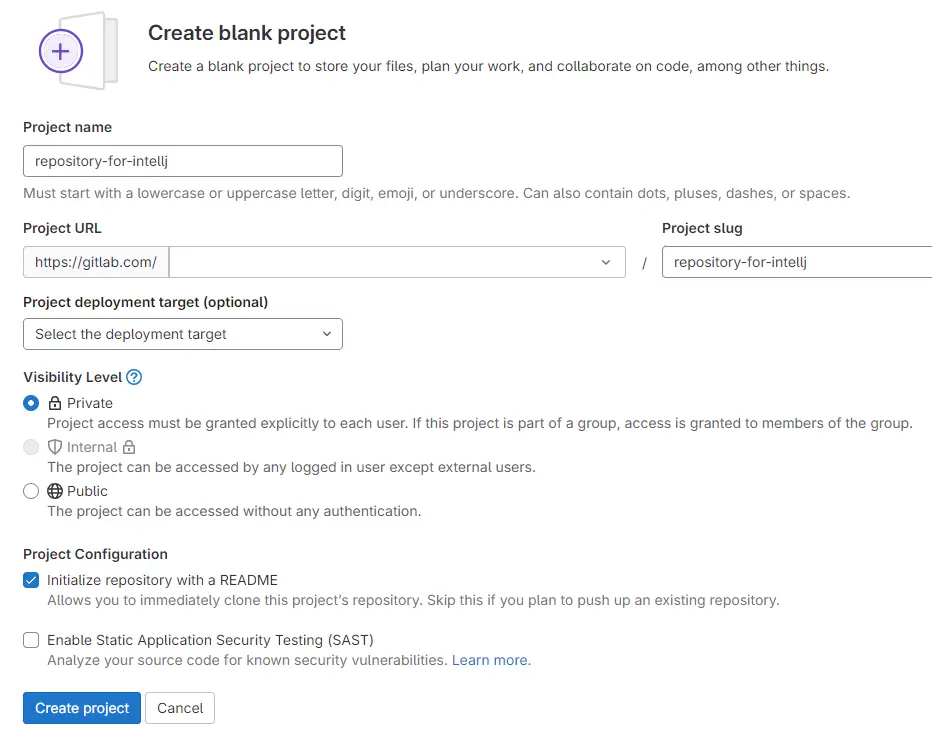The width and height of the screenshot is (932, 732).
Task: Click the disabled Internal radio button
Action: (31, 447)
